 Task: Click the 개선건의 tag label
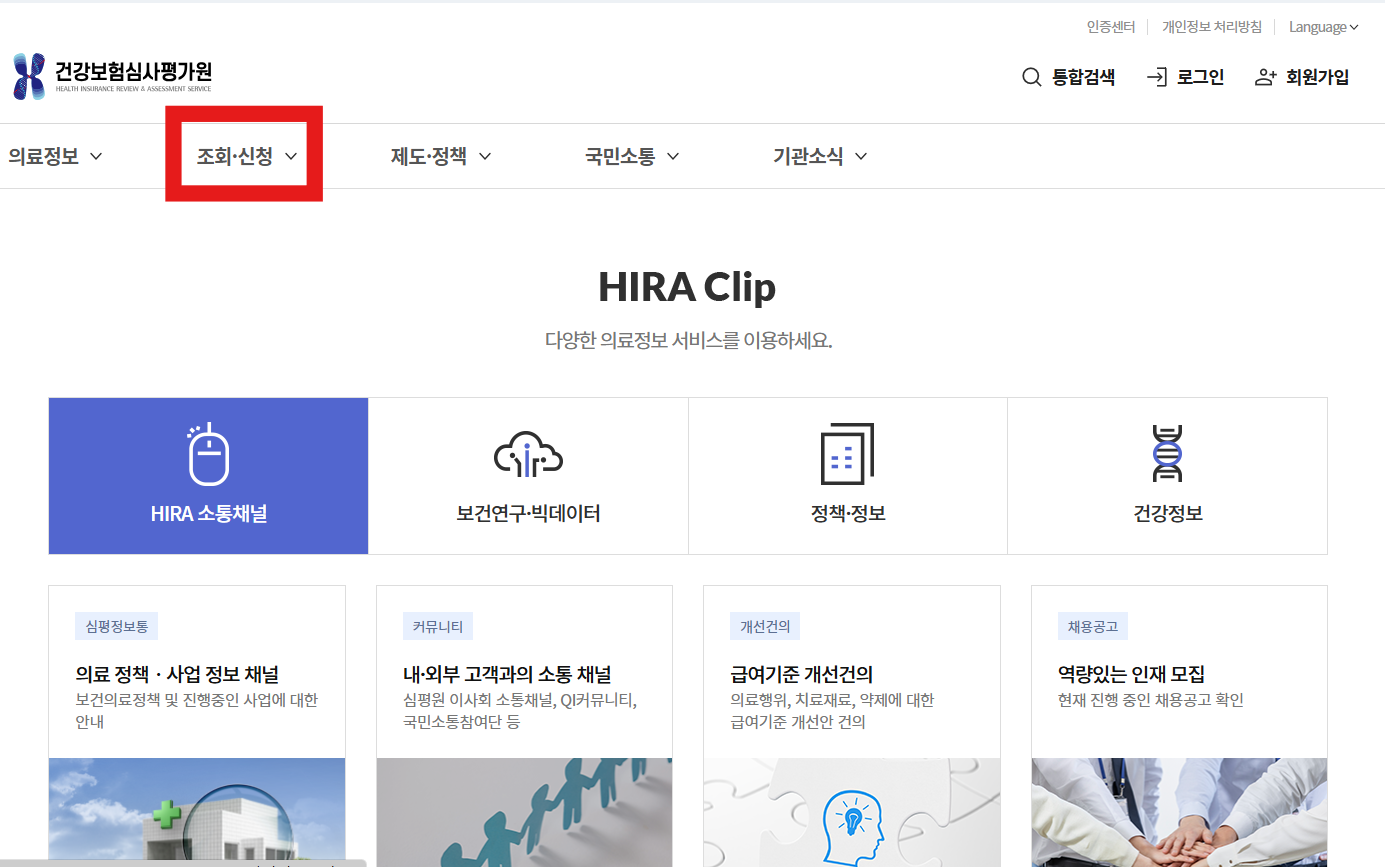[765, 627]
